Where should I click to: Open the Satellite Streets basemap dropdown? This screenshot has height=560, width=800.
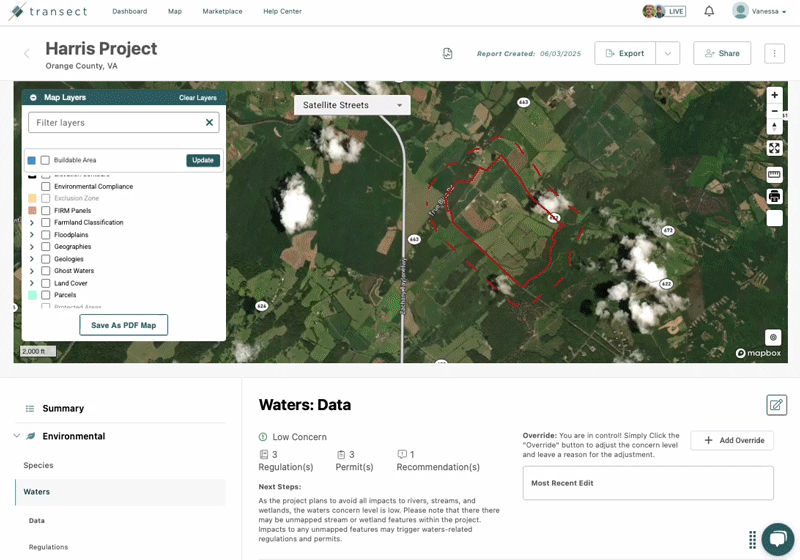pos(352,105)
